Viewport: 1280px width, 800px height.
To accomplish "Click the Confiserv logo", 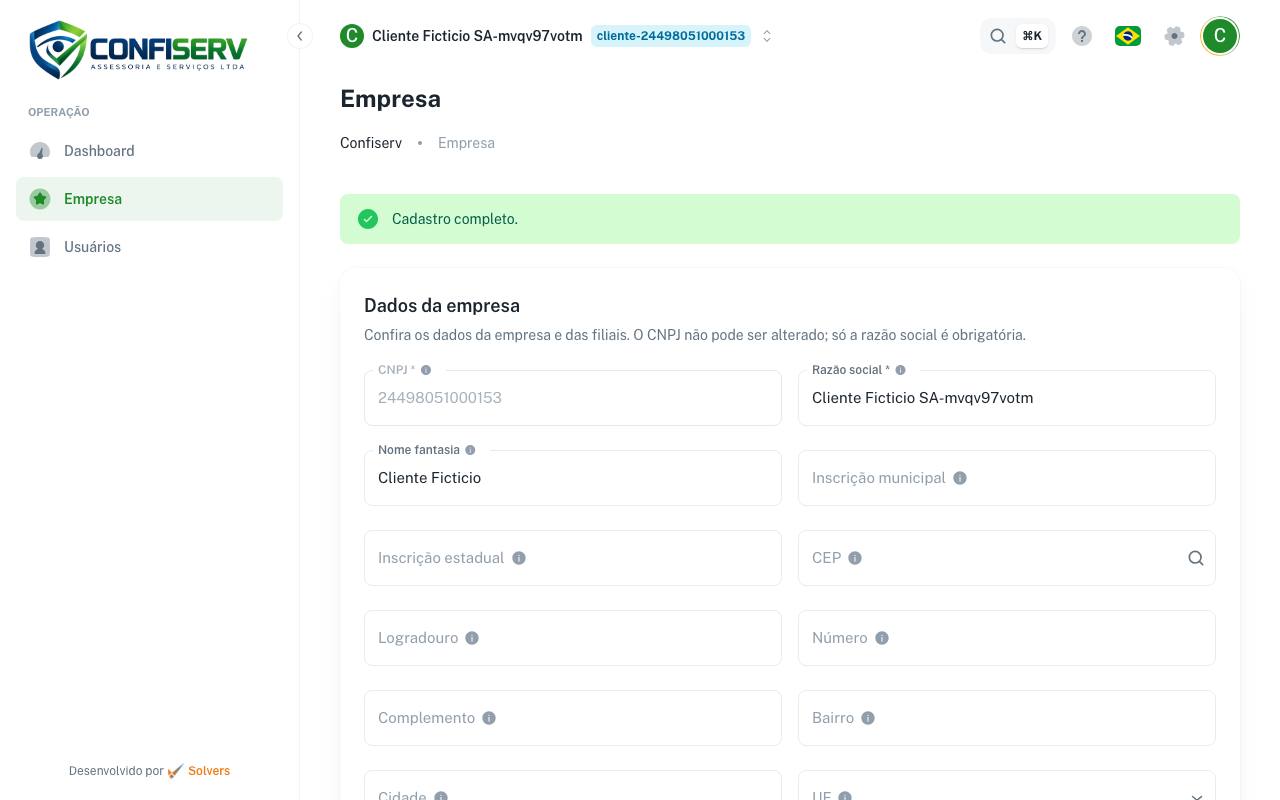I will pos(138,49).
